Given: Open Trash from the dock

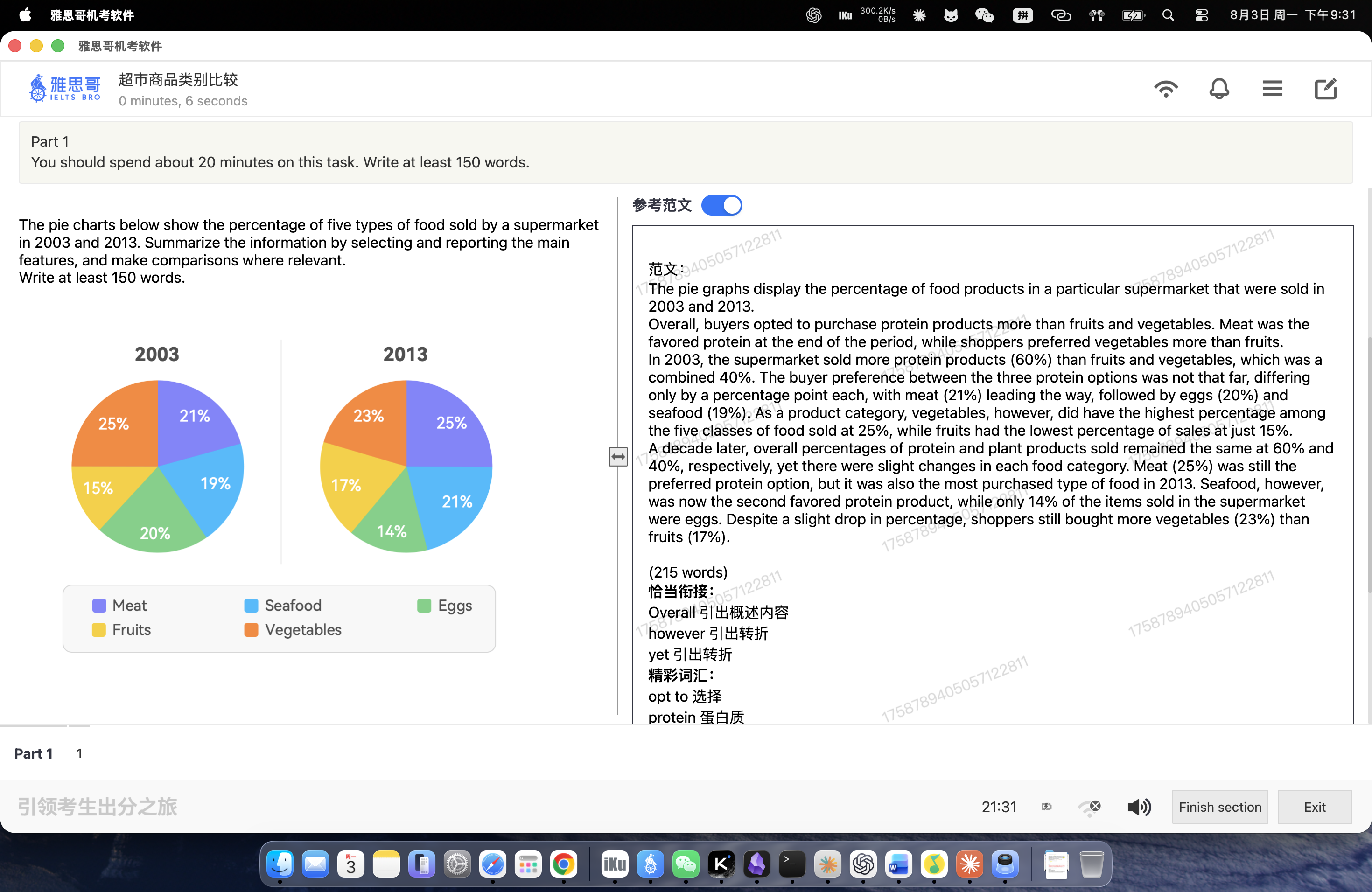Looking at the screenshot, I should point(1091,864).
